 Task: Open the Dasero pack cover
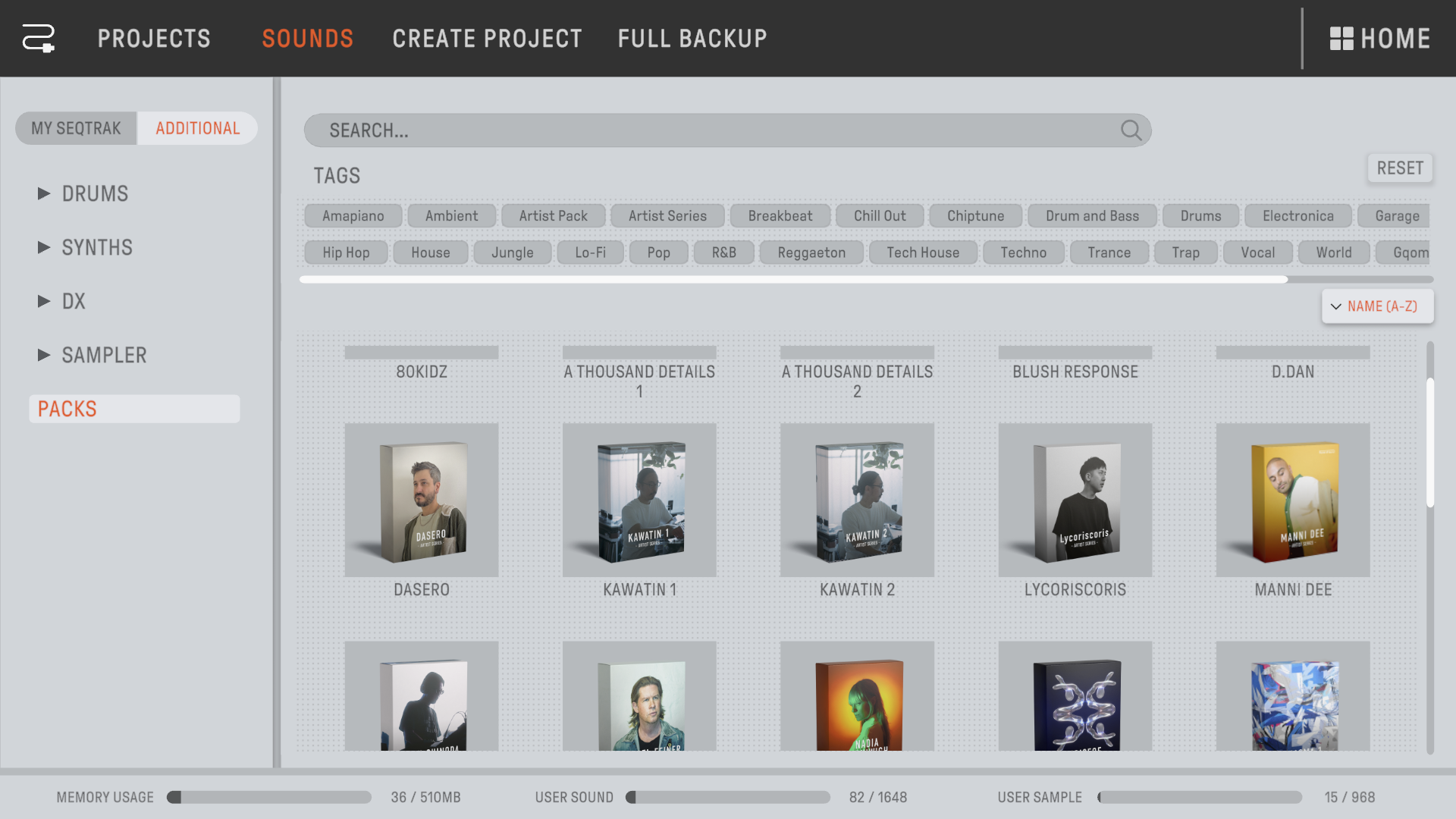422,500
